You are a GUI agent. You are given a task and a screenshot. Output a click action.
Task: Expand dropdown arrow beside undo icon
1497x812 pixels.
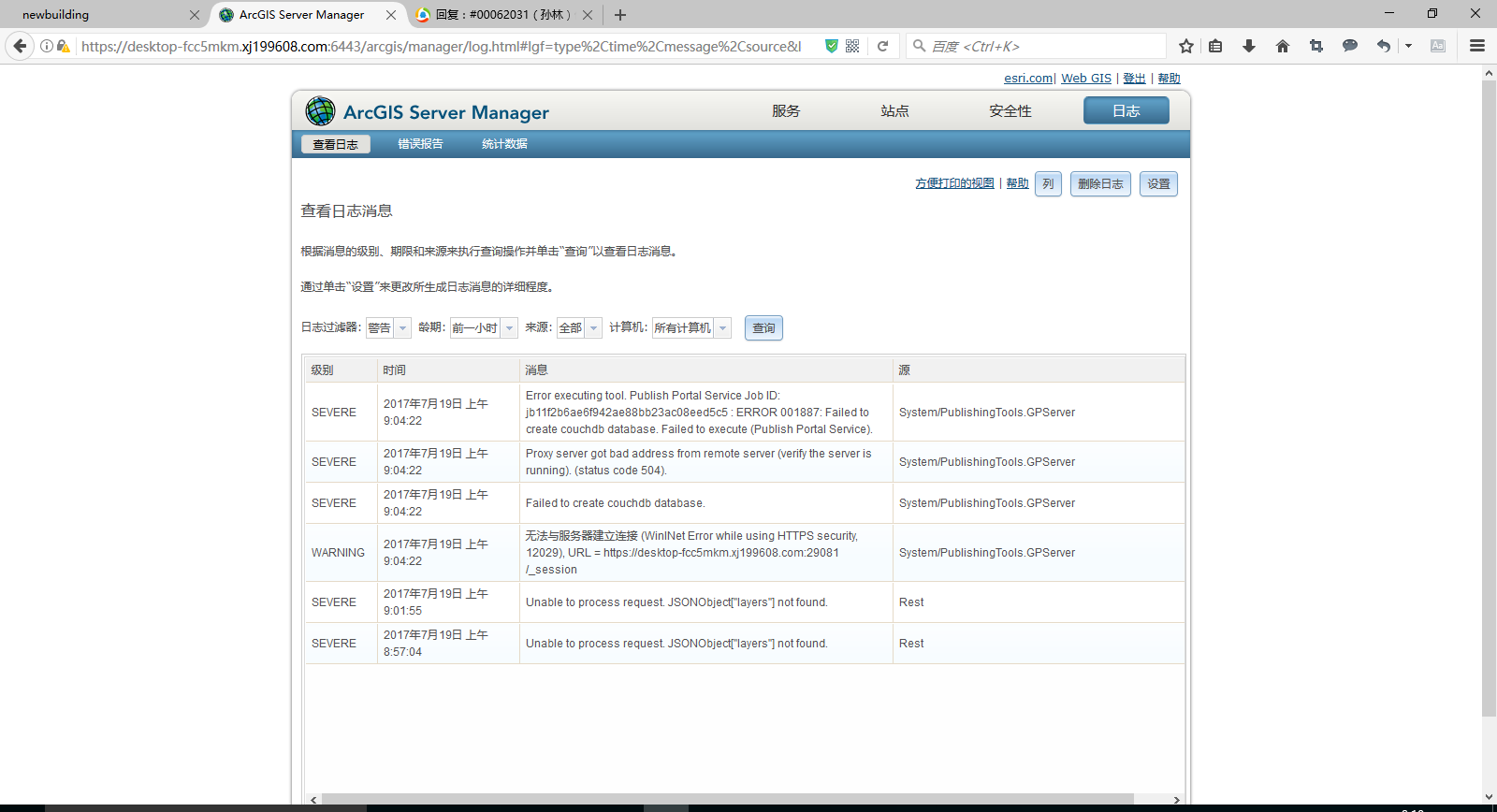point(1408,46)
